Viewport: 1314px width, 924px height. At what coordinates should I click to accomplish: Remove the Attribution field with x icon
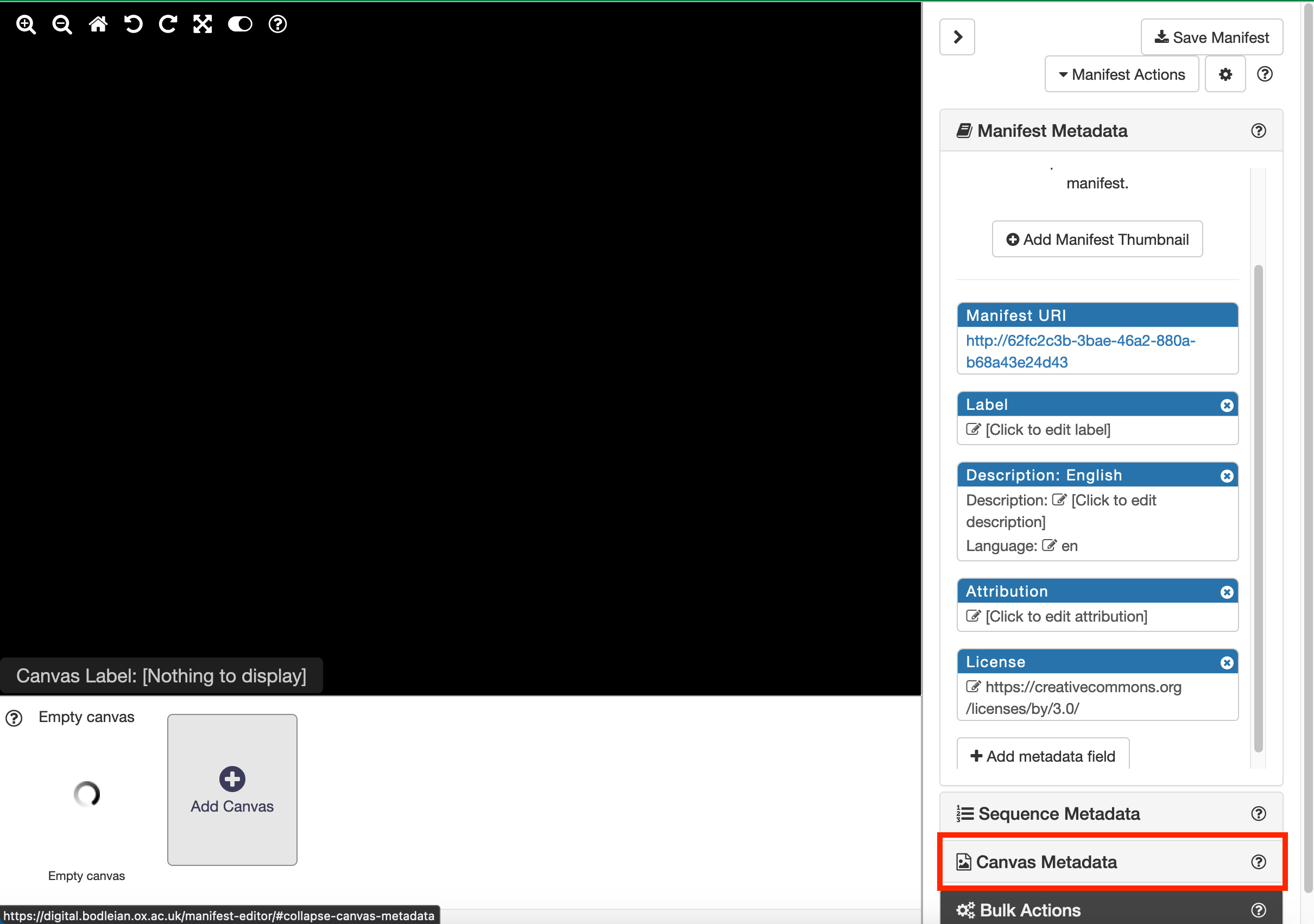1227,592
